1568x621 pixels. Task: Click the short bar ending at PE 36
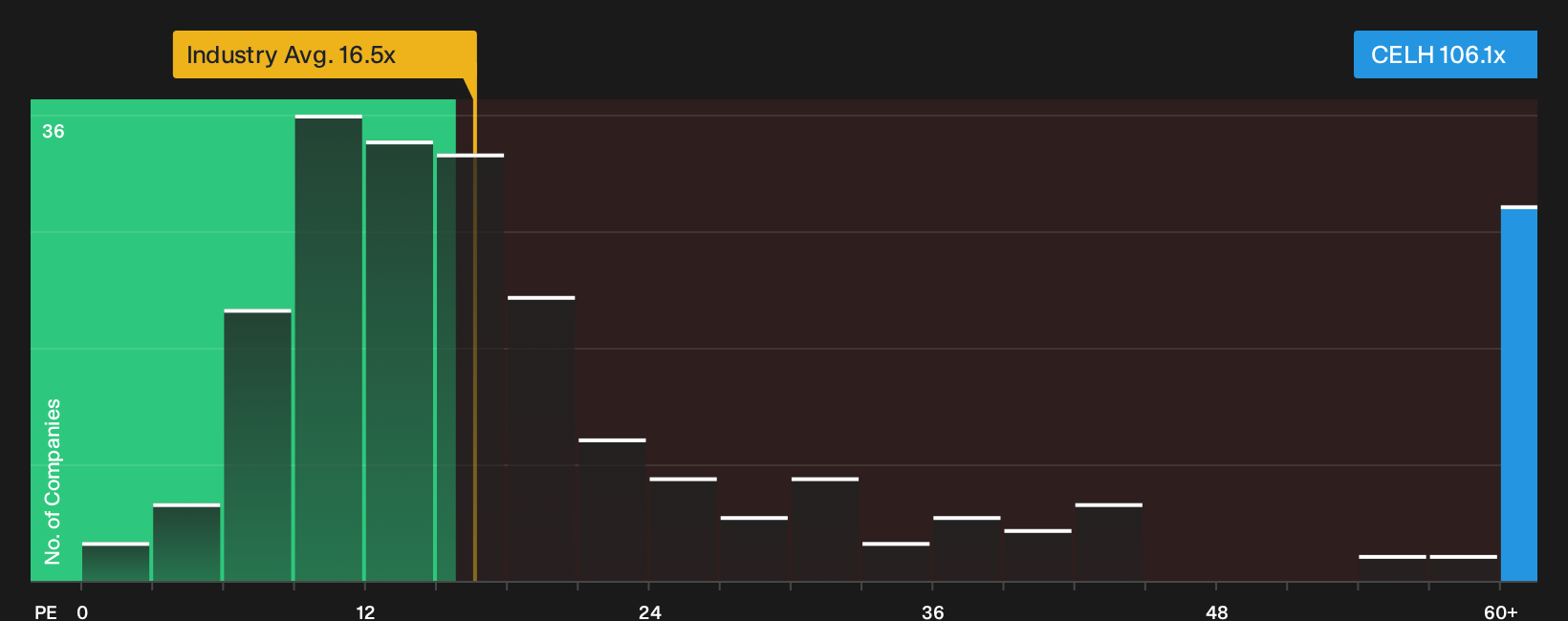[x=896, y=562]
